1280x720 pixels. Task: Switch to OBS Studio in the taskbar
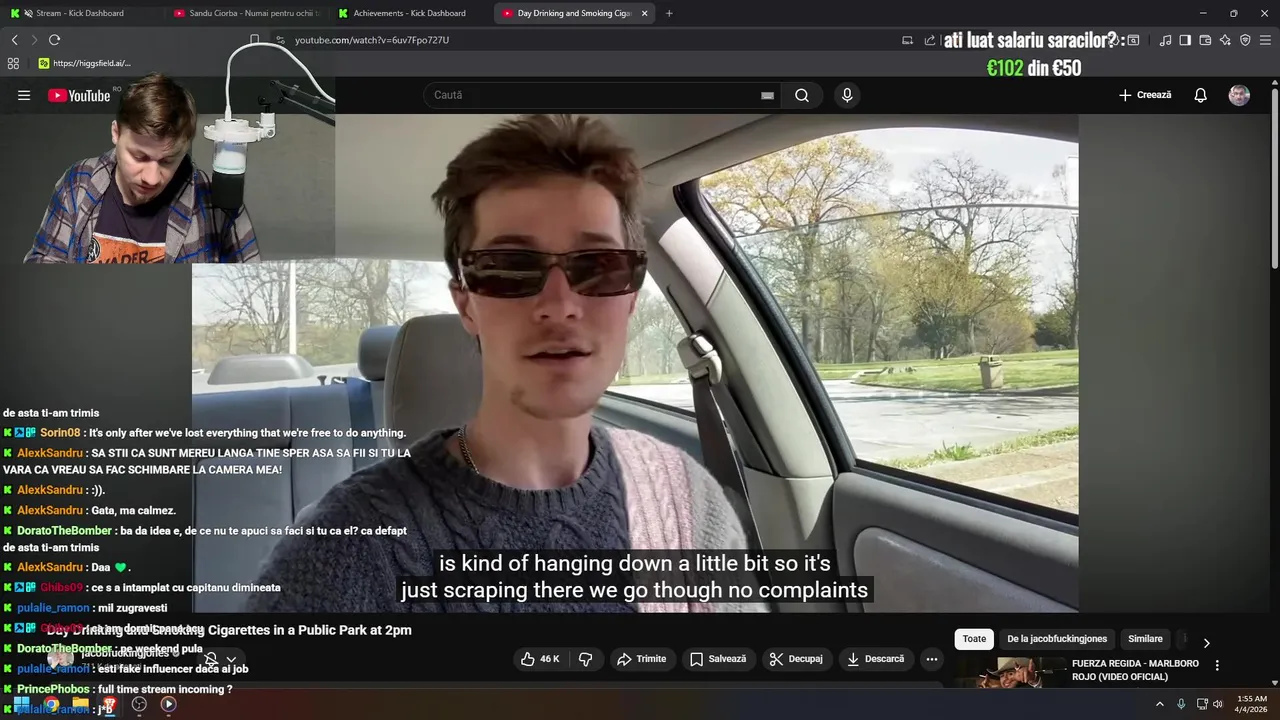pyautogui.click(x=139, y=704)
